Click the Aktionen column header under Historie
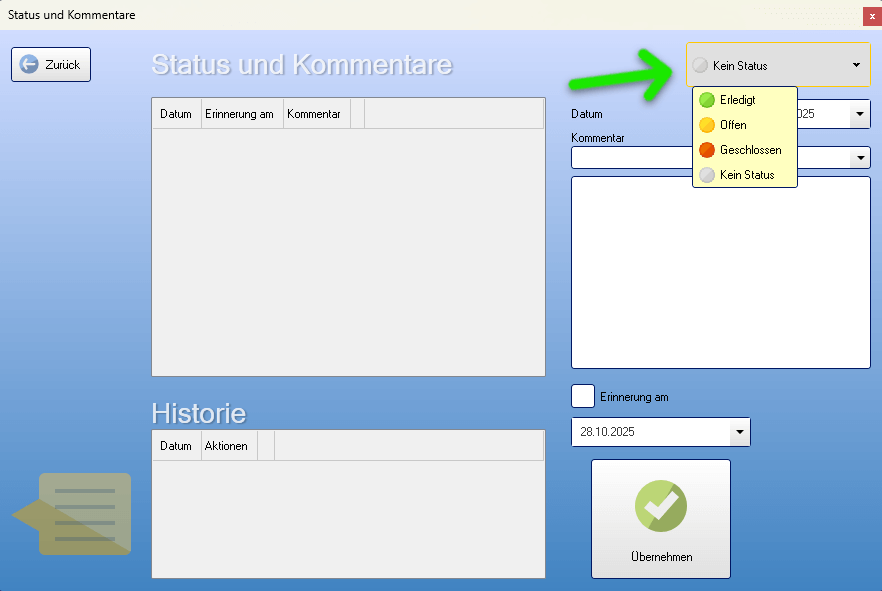This screenshot has width=882, height=591. click(x=227, y=445)
